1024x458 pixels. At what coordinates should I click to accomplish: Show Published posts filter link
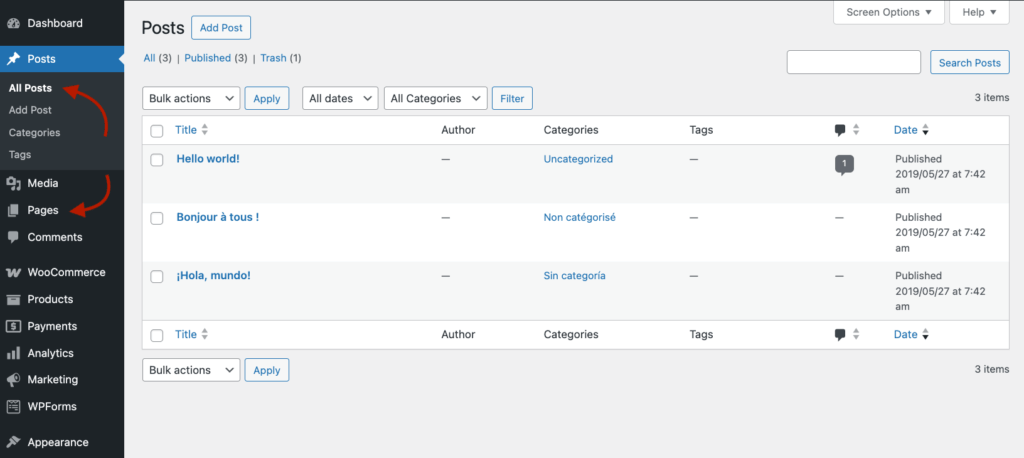[208, 58]
